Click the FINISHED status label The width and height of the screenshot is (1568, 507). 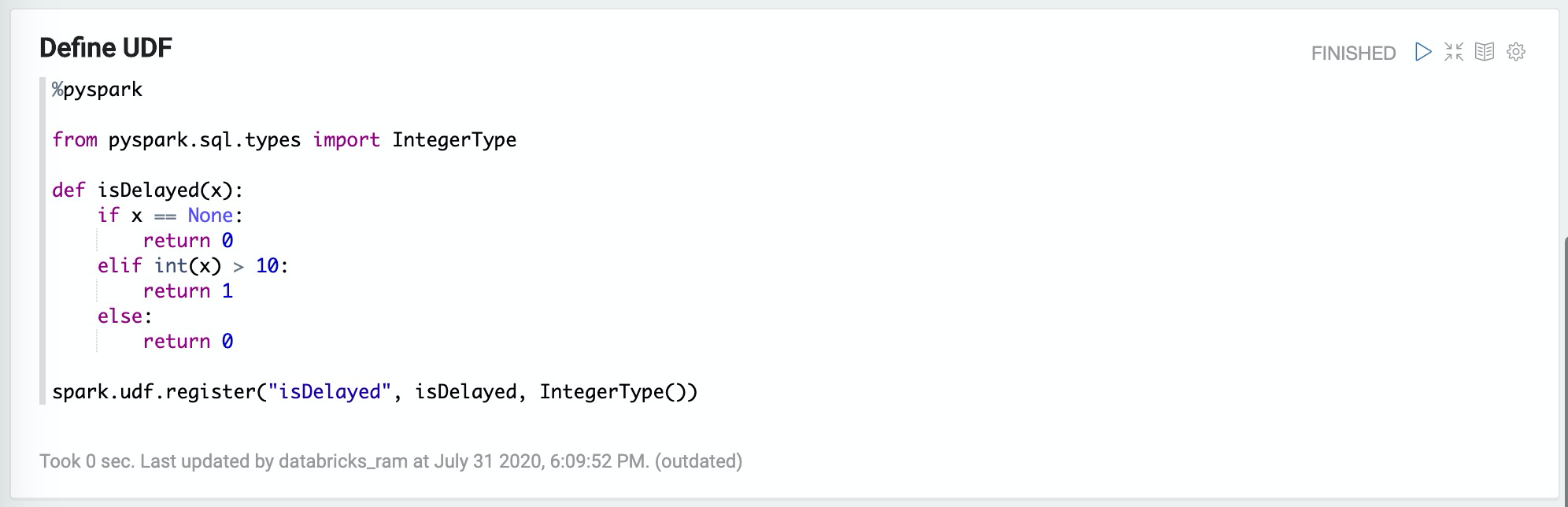pyautogui.click(x=1353, y=53)
